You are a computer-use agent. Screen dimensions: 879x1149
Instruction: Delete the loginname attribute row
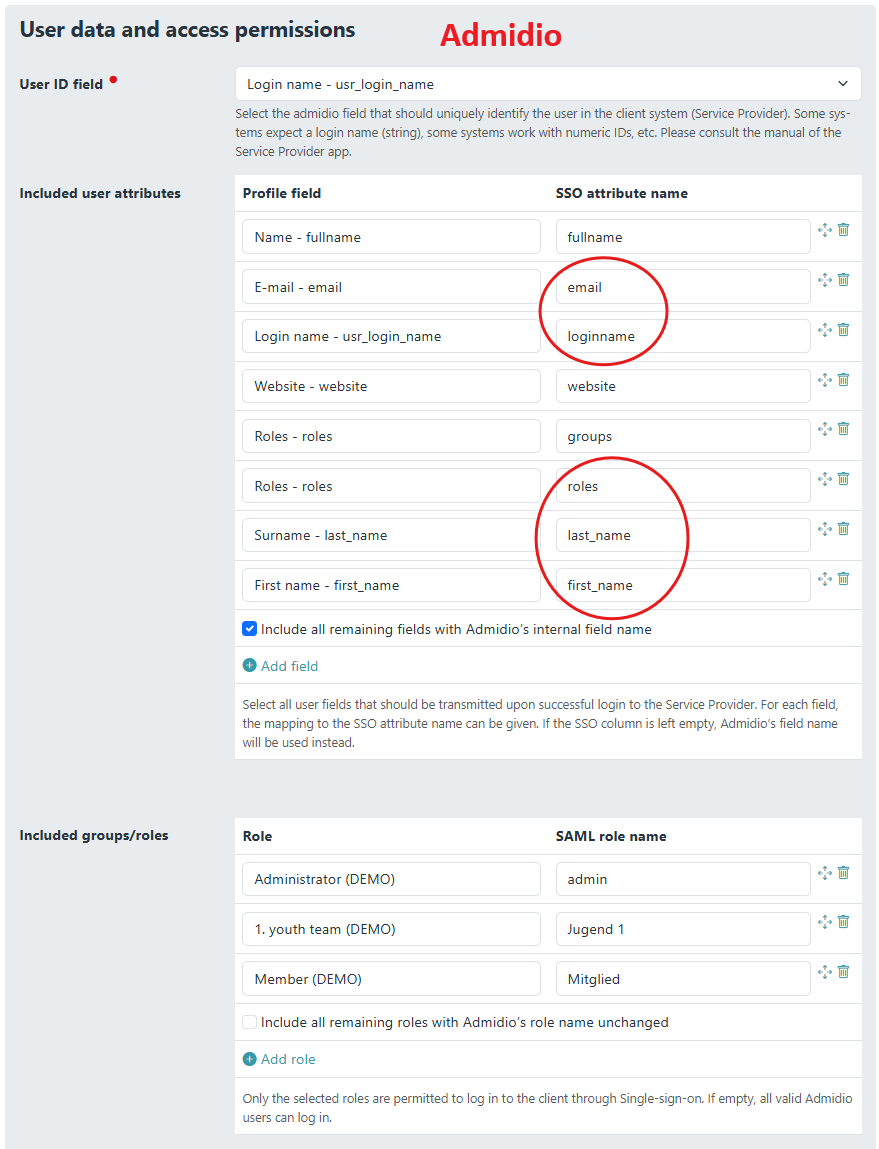click(843, 329)
